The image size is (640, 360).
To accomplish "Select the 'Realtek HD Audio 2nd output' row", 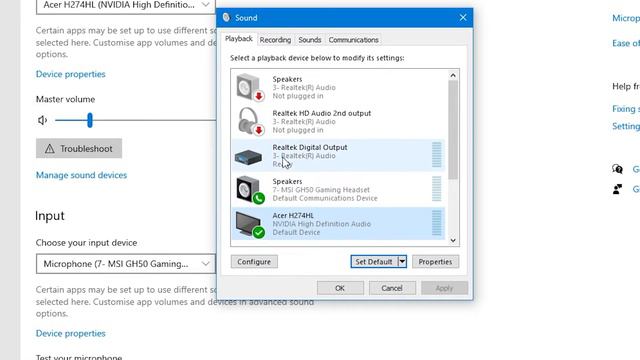I will (338, 121).
